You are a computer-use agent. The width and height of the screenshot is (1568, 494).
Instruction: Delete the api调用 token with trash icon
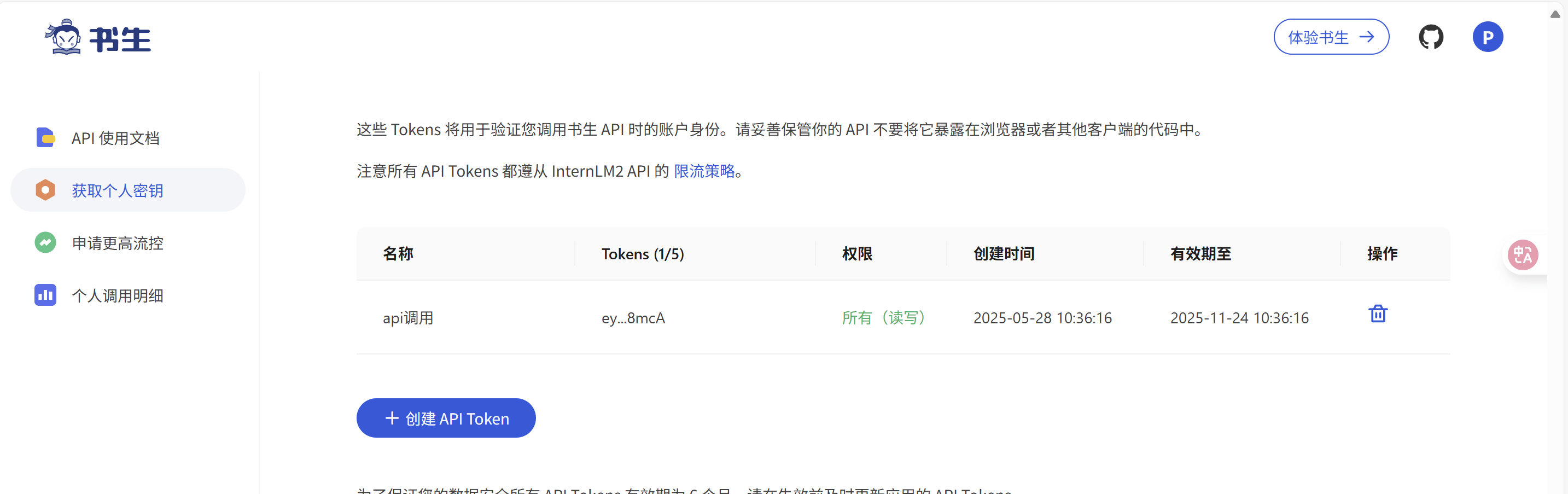click(x=1378, y=313)
